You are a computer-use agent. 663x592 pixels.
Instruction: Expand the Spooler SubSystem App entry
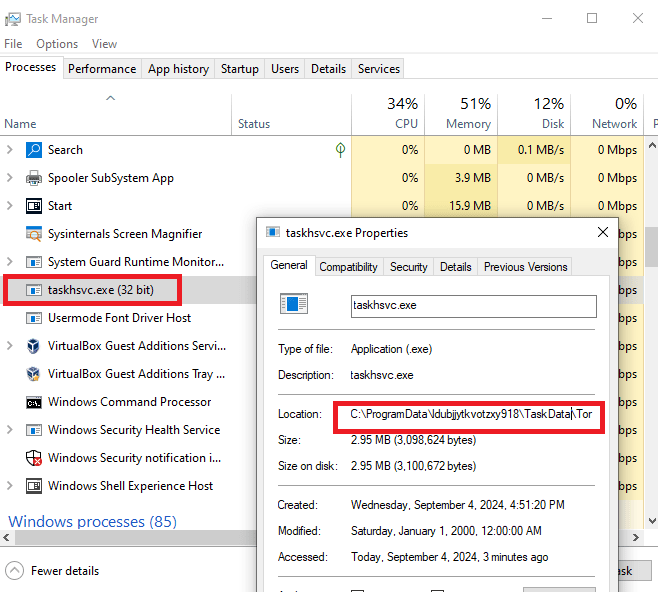point(10,178)
